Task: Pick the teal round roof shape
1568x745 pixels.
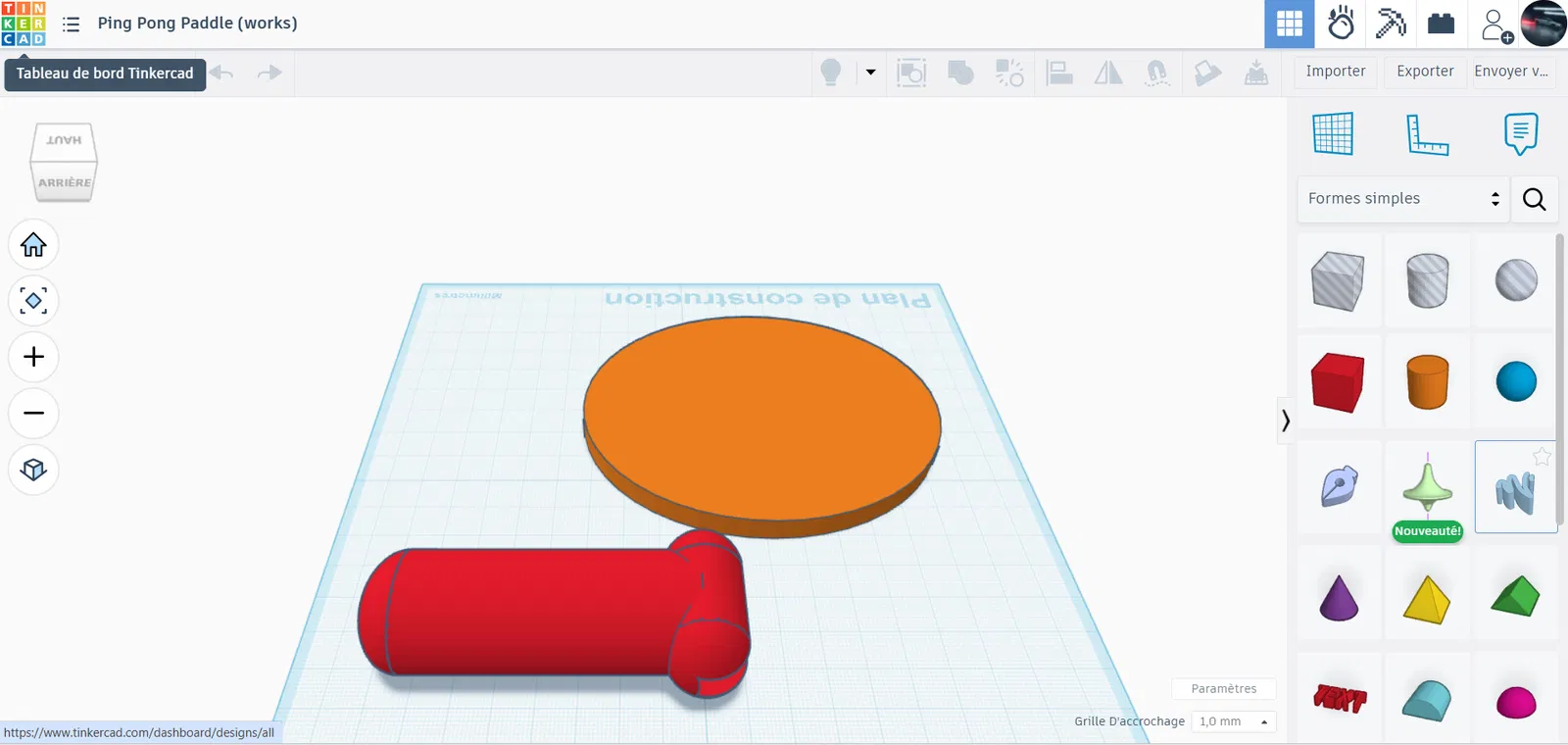Action: click(x=1427, y=701)
